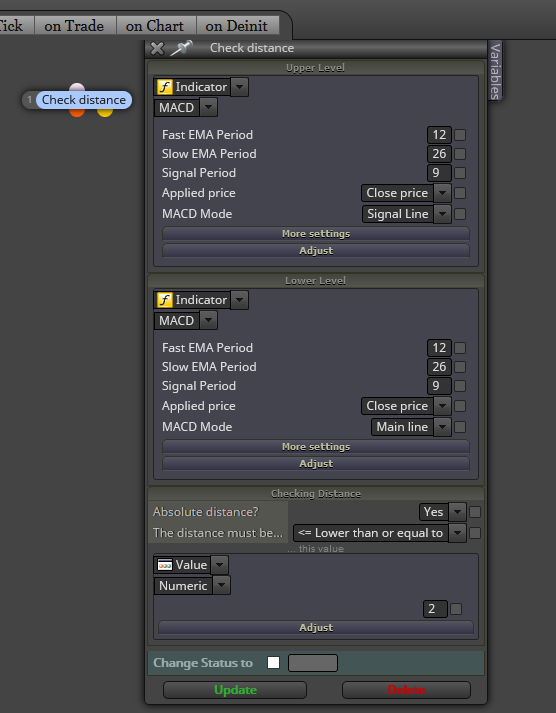Toggle the Absolute distance checkbox
Viewport: 556px width, 713px height.
coord(475,512)
